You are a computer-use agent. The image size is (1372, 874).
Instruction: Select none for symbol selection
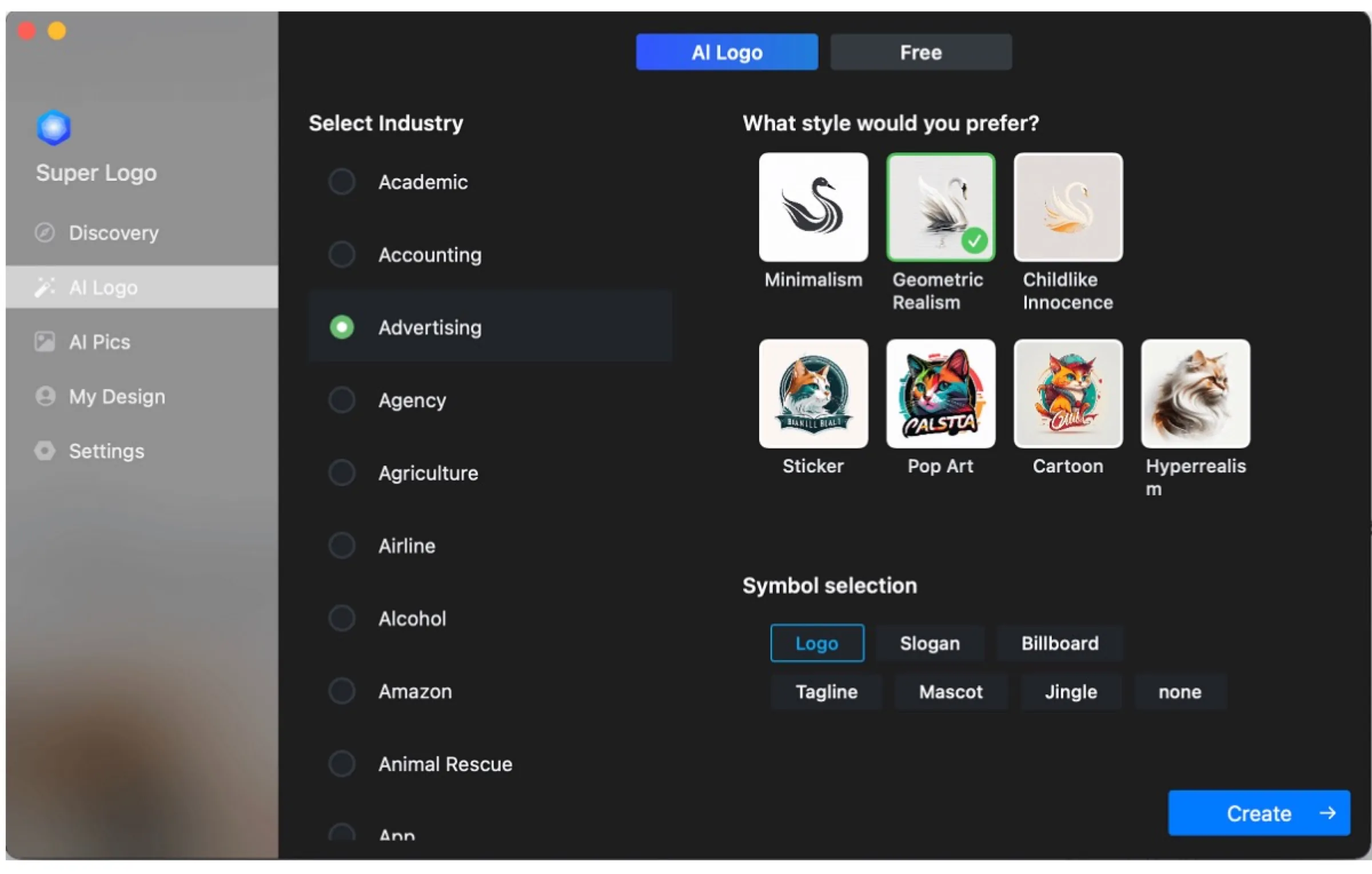click(x=1179, y=692)
